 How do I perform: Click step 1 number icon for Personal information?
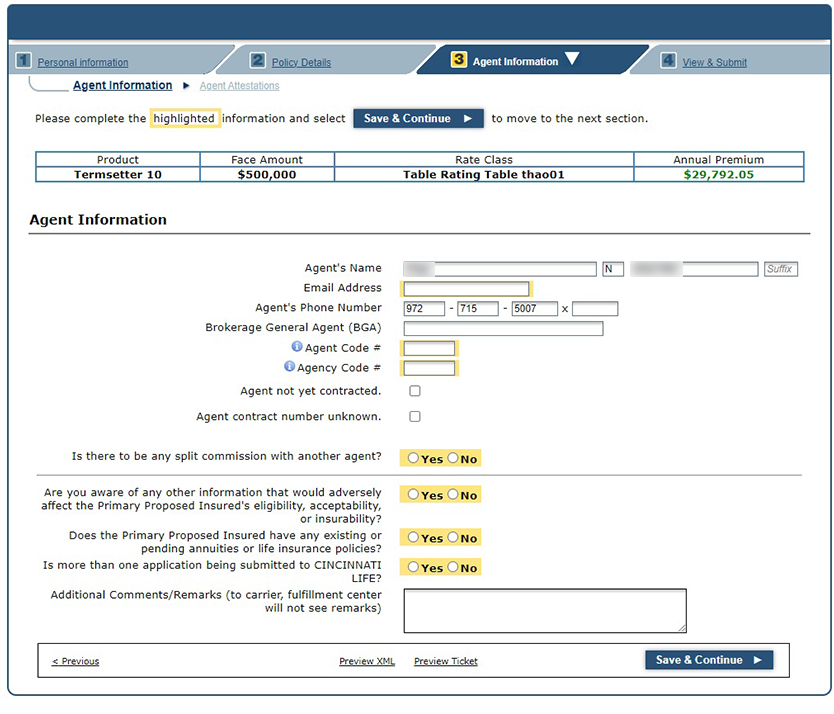click(x=23, y=61)
